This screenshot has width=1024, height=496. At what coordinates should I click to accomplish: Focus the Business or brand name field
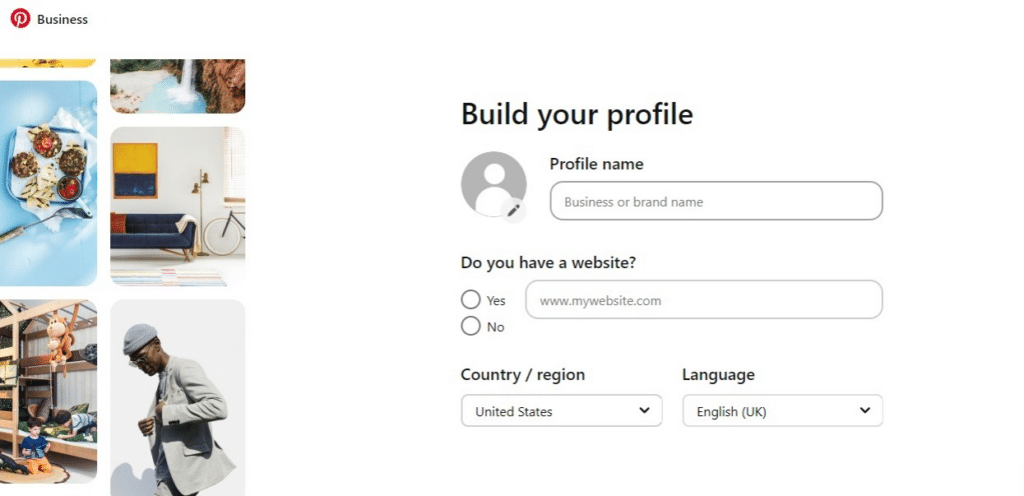click(716, 201)
